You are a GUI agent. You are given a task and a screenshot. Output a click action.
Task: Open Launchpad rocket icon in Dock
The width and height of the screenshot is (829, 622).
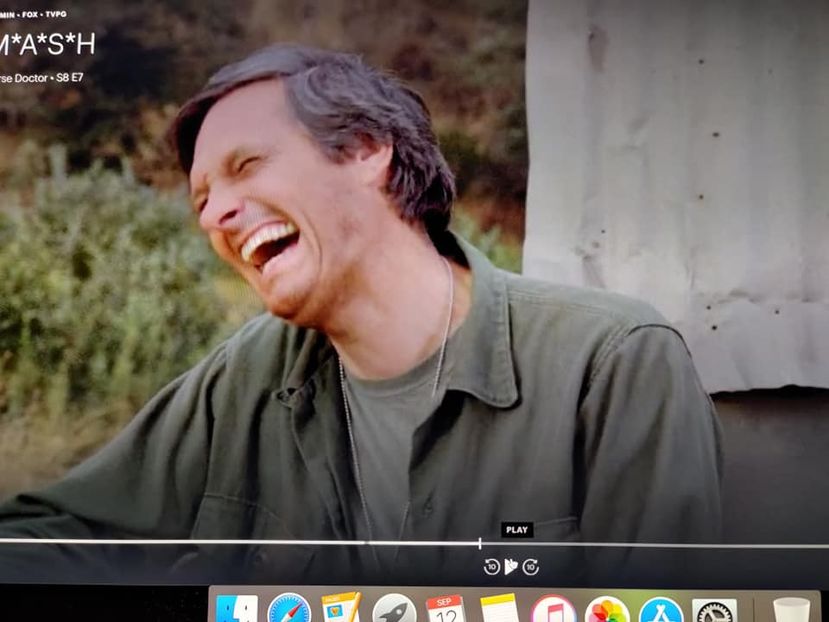394,609
